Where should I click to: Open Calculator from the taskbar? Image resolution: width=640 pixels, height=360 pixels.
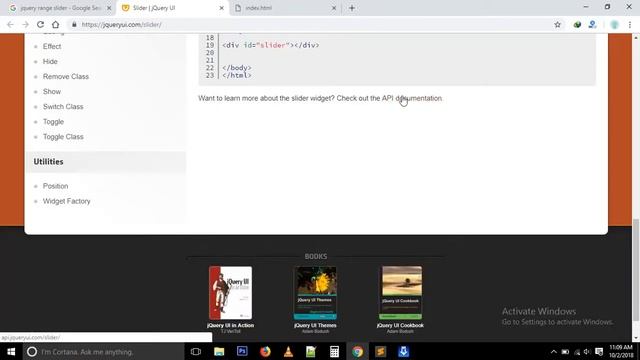point(334,351)
